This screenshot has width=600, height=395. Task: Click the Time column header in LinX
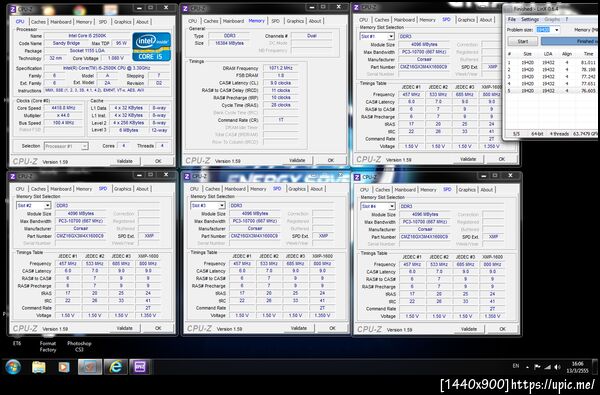coord(589,54)
